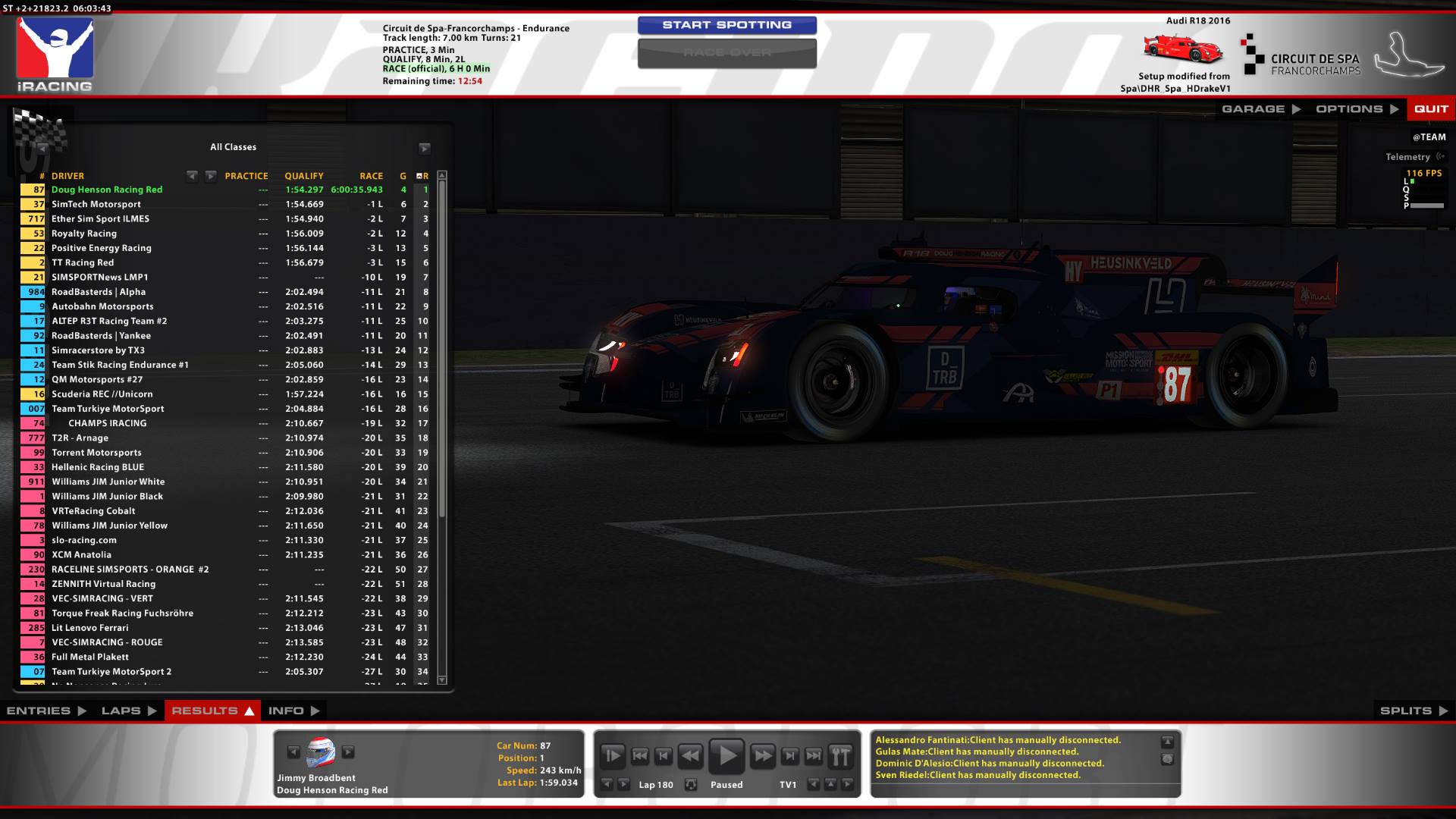Click the lap search mode icon

(691, 784)
